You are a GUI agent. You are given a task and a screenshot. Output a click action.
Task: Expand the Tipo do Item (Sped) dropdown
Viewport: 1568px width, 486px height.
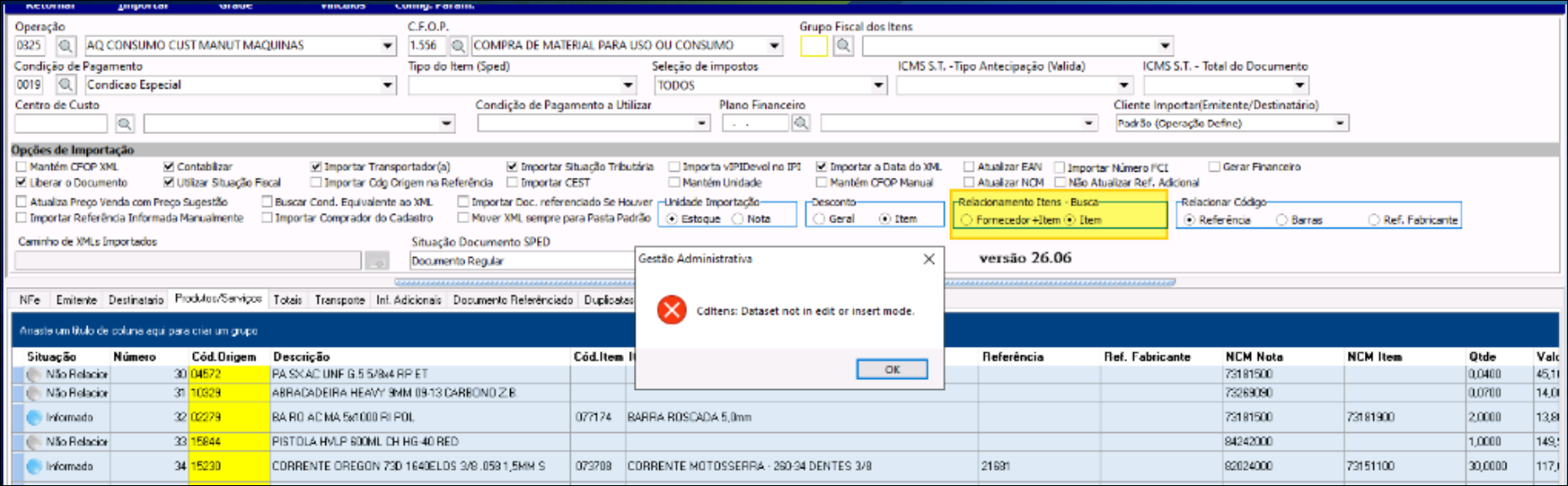coord(628,85)
